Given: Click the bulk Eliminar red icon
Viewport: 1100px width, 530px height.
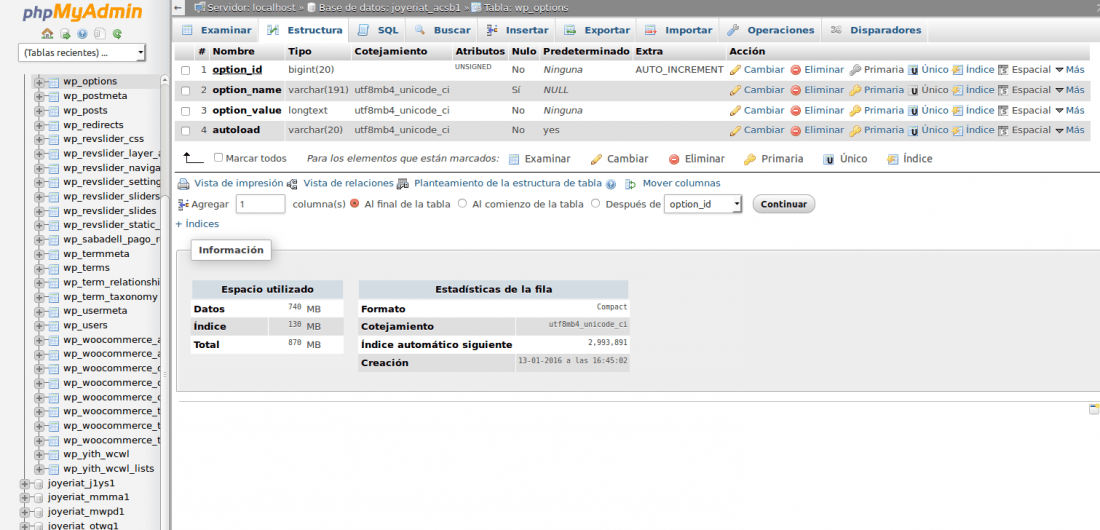Looking at the screenshot, I should [x=674, y=159].
